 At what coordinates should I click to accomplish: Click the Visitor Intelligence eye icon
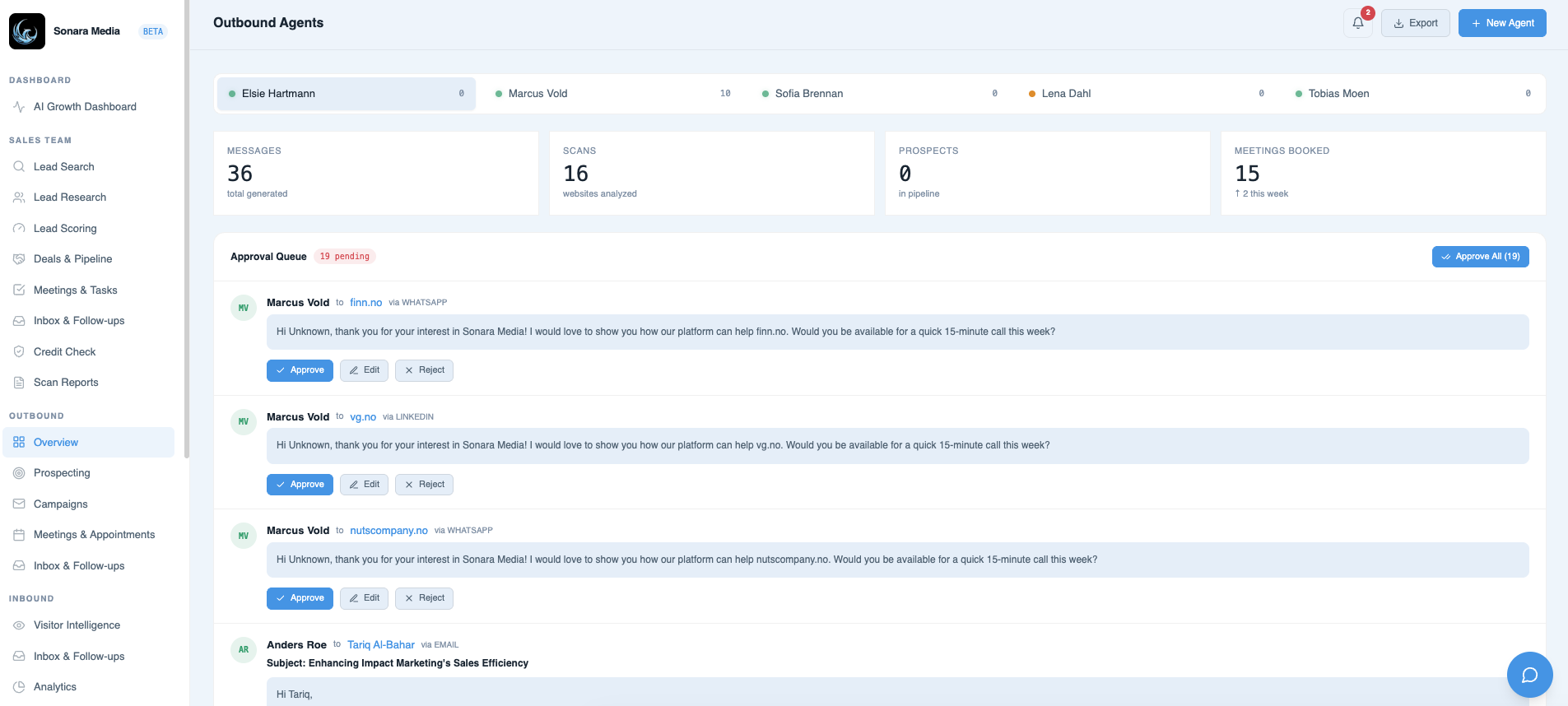click(x=19, y=625)
